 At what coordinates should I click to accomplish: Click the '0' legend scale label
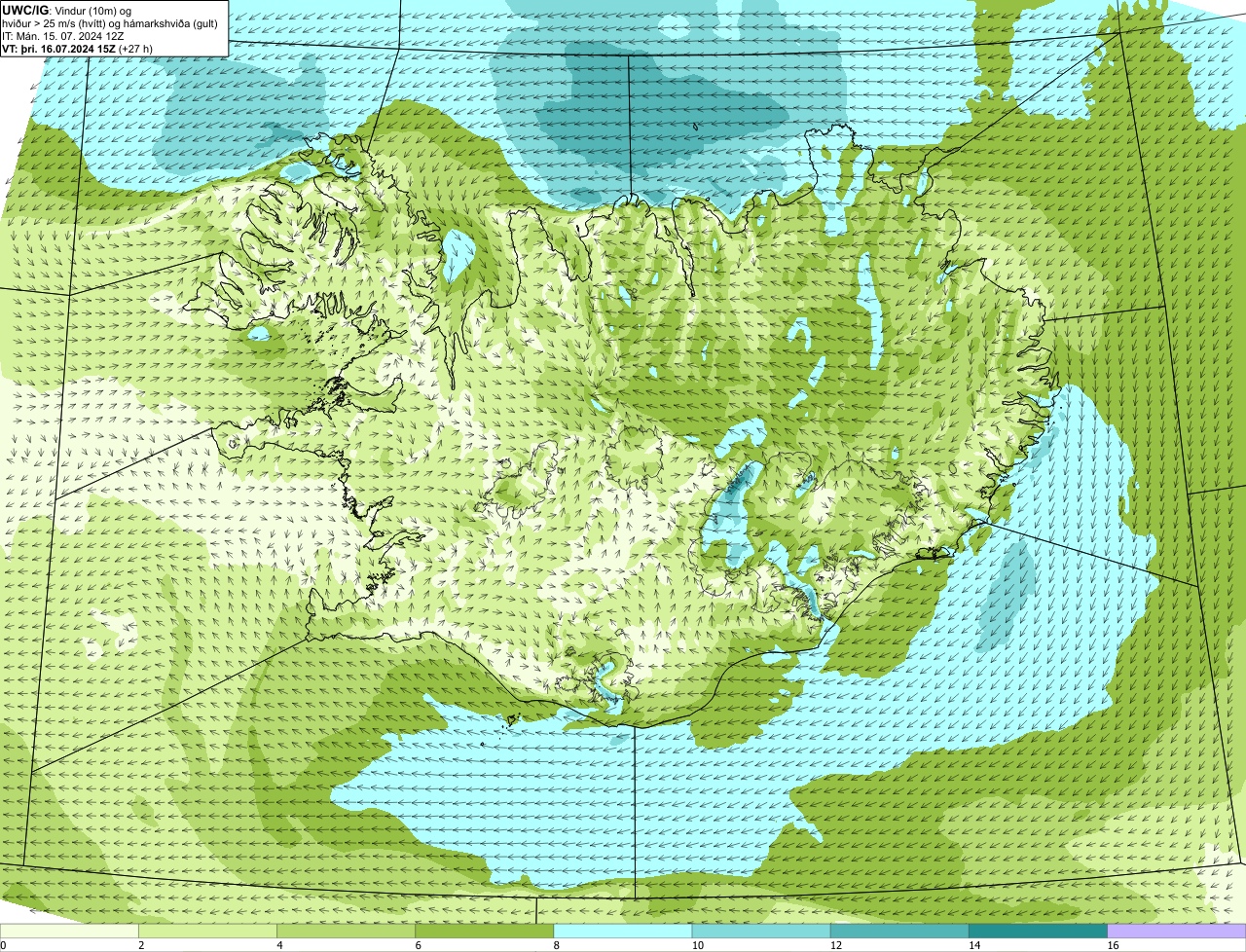tap(3, 945)
